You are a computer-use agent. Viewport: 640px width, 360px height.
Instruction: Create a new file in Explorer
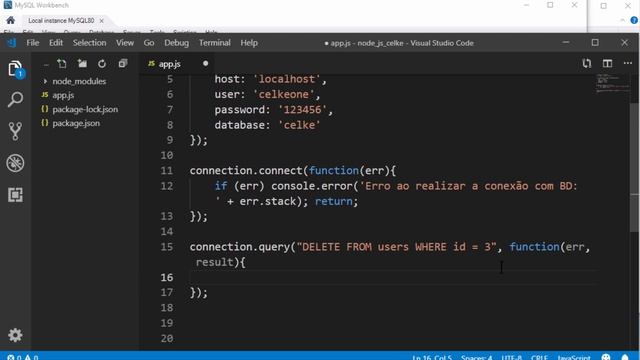coord(62,64)
